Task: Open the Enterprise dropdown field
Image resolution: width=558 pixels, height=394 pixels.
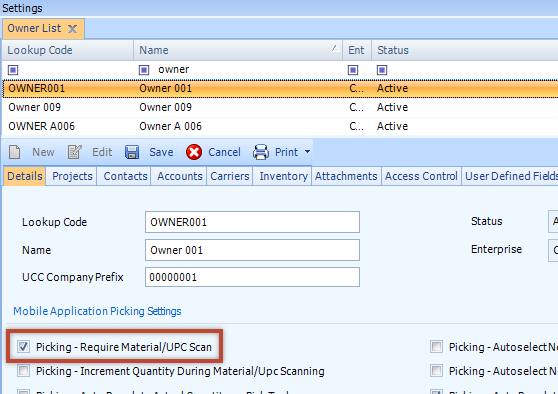Action: (553, 250)
